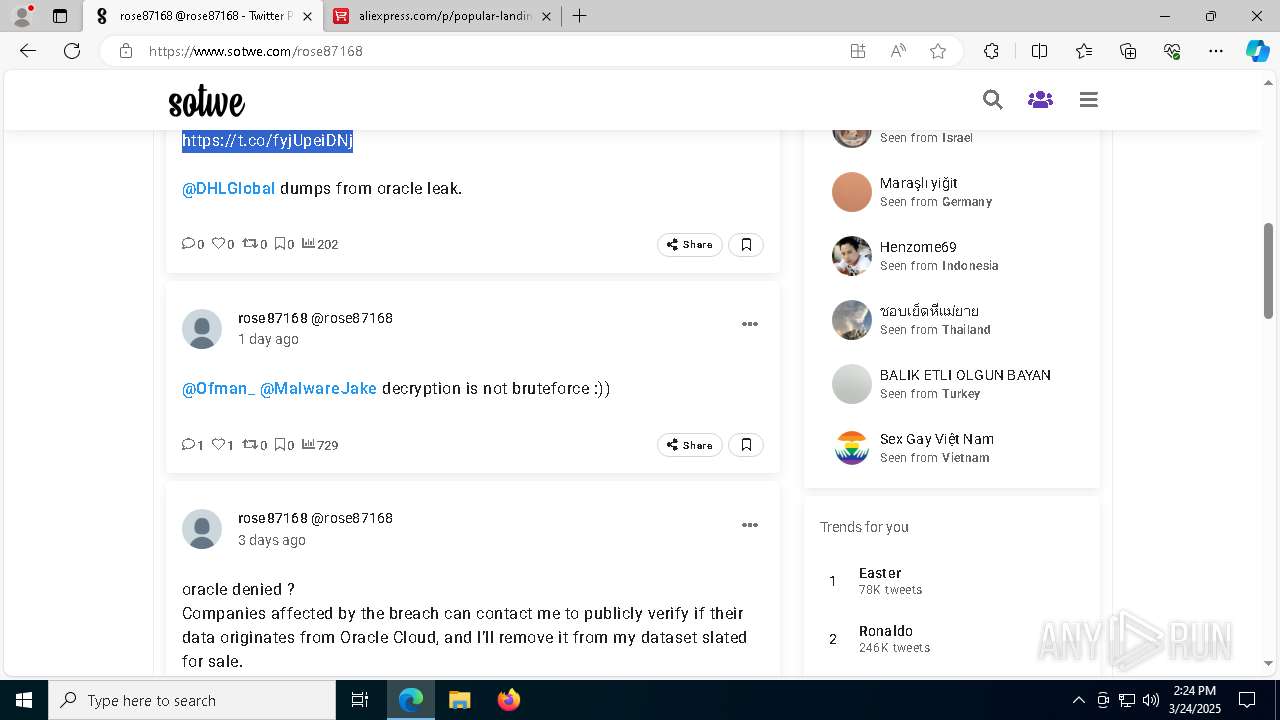Click views count 729 icon
1280x720 pixels.
click(x=309, y=444)
